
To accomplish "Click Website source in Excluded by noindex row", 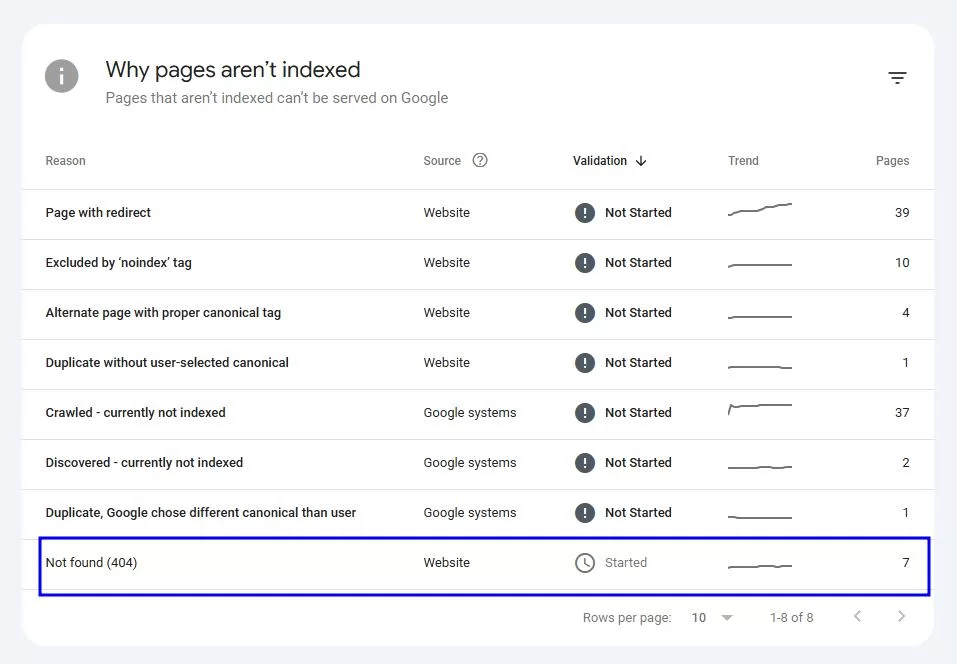I will 446,262.
